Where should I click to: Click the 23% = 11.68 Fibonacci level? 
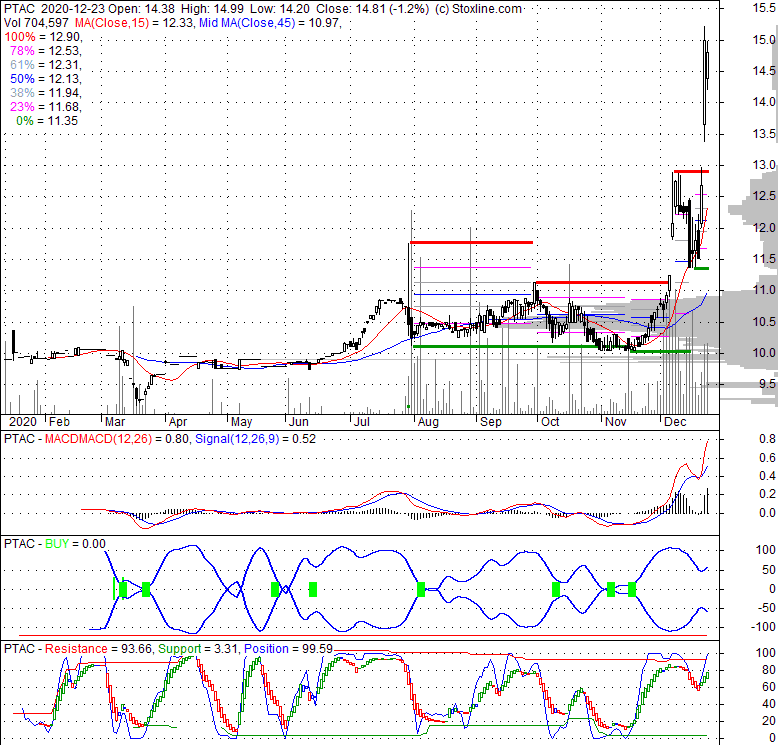(45, 106)
